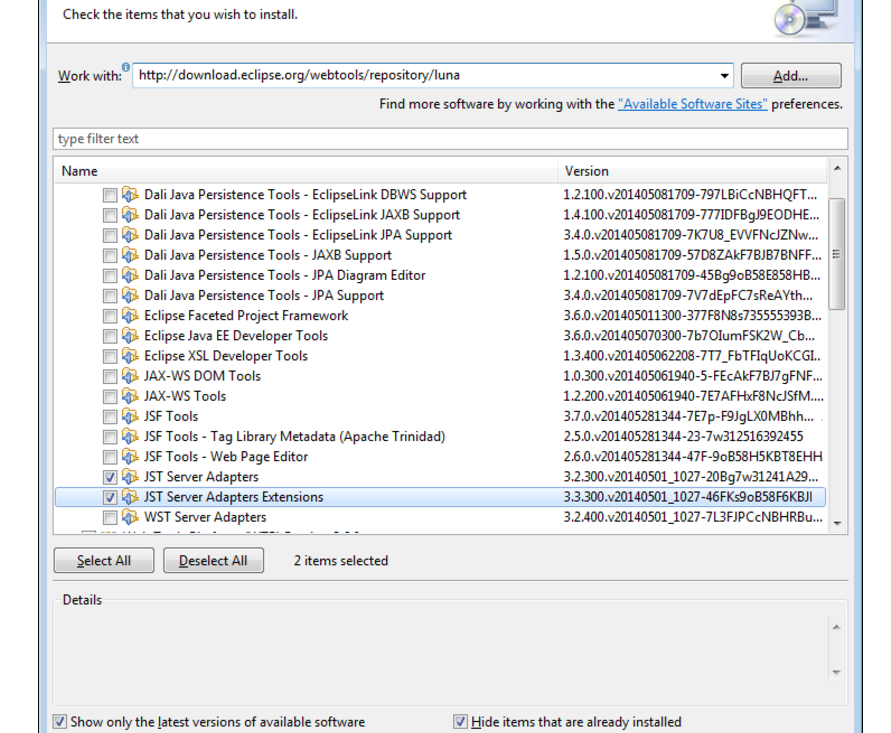Click Details pane scroll up arrow
This screenshot has width=891, height=733.
point(836,627)
